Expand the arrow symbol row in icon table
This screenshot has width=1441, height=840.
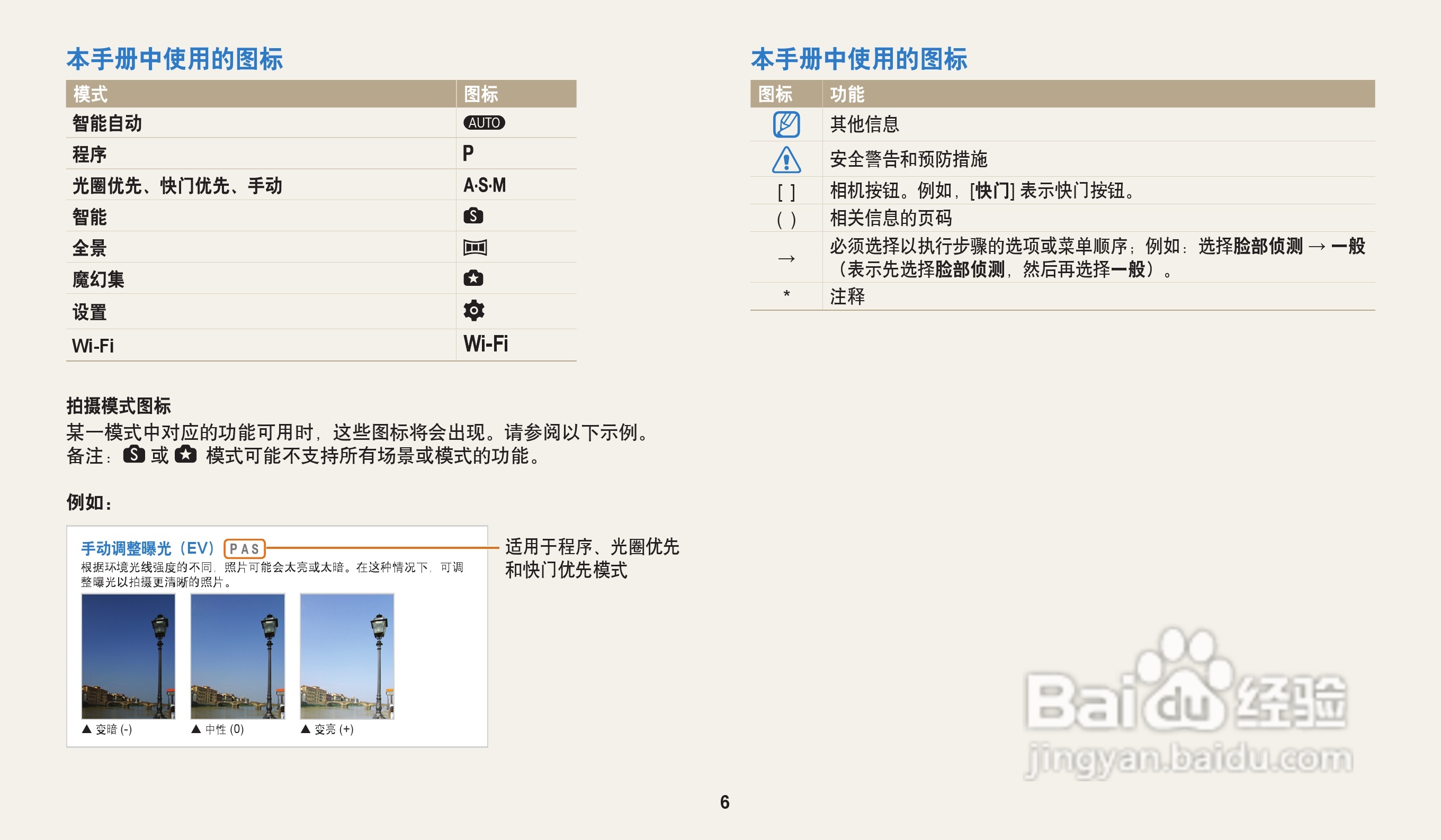(787, 260)
